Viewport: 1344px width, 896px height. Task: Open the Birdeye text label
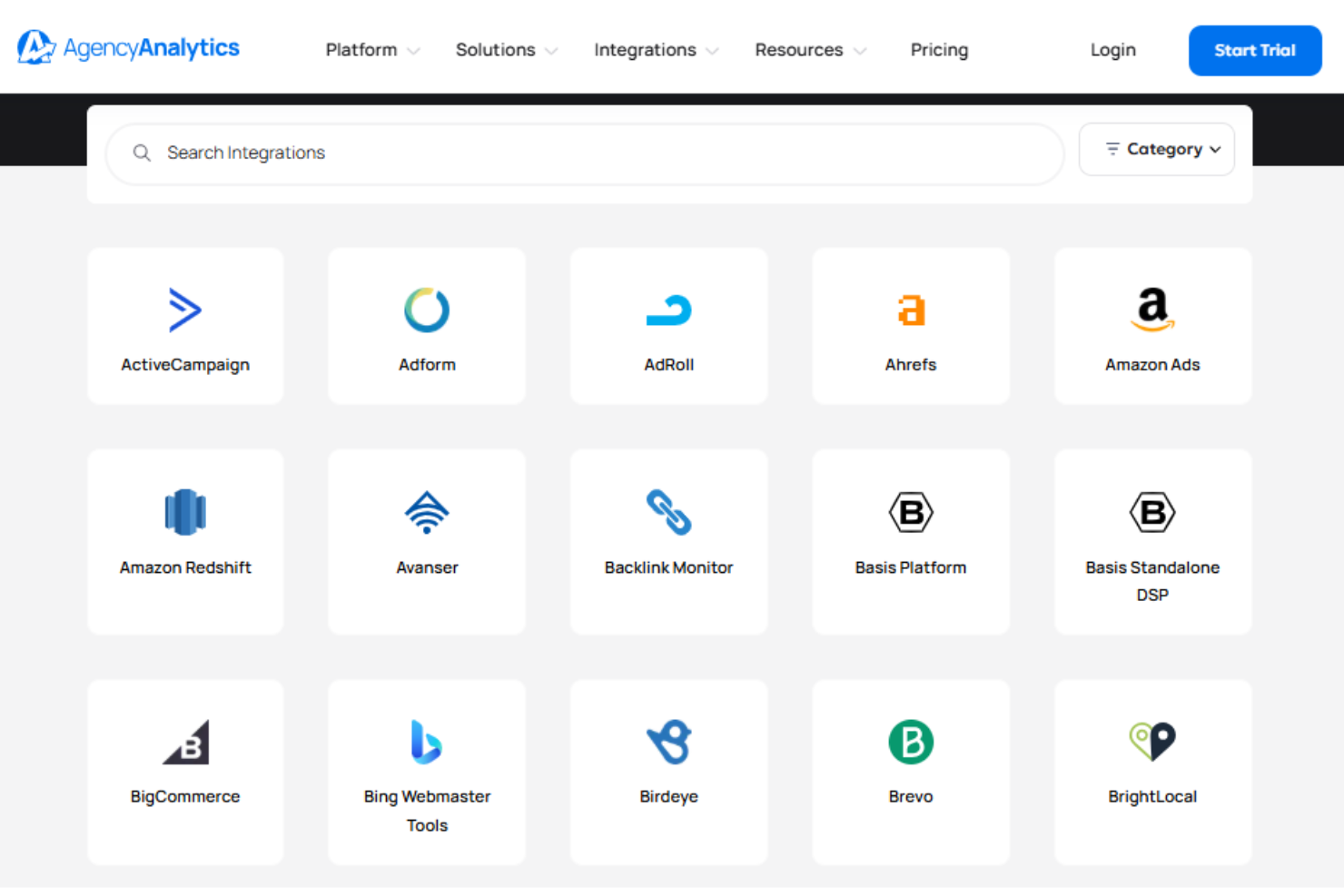tap(669, 796)
